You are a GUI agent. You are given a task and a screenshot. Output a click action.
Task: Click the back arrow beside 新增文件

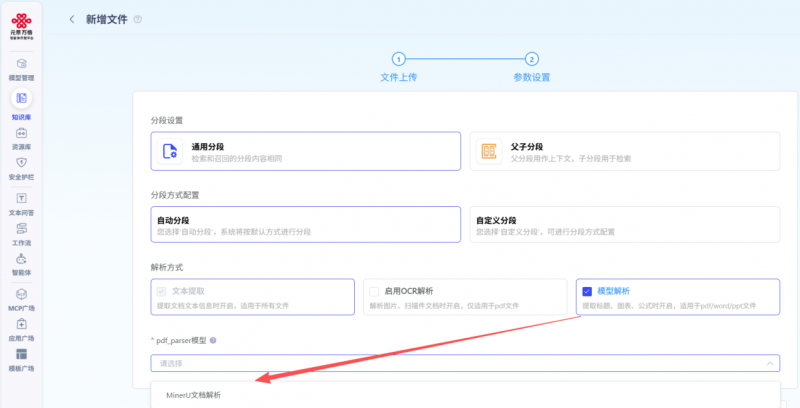[71, 19]
